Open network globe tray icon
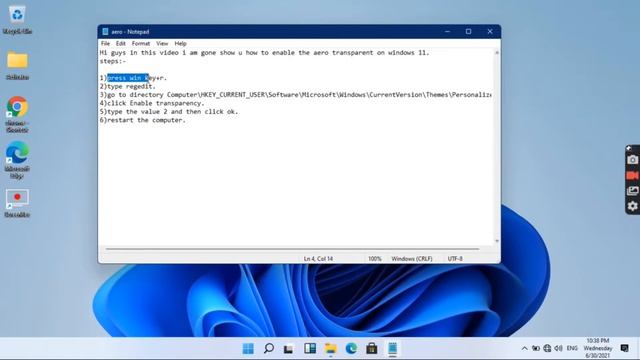640x360 pixels. click(547, 348)
